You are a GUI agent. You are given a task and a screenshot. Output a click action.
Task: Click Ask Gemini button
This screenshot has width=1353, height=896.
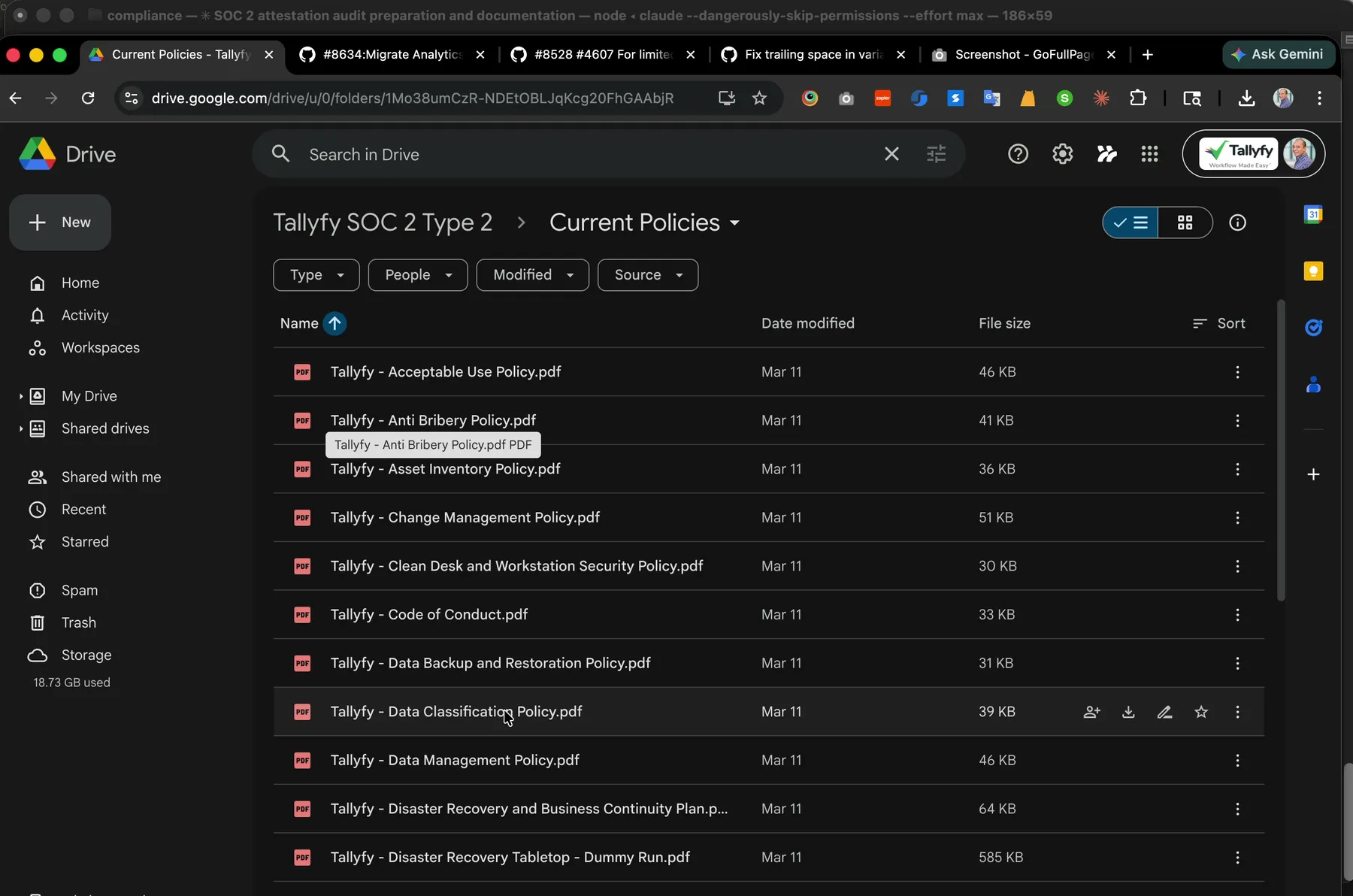pos(1279,54)
